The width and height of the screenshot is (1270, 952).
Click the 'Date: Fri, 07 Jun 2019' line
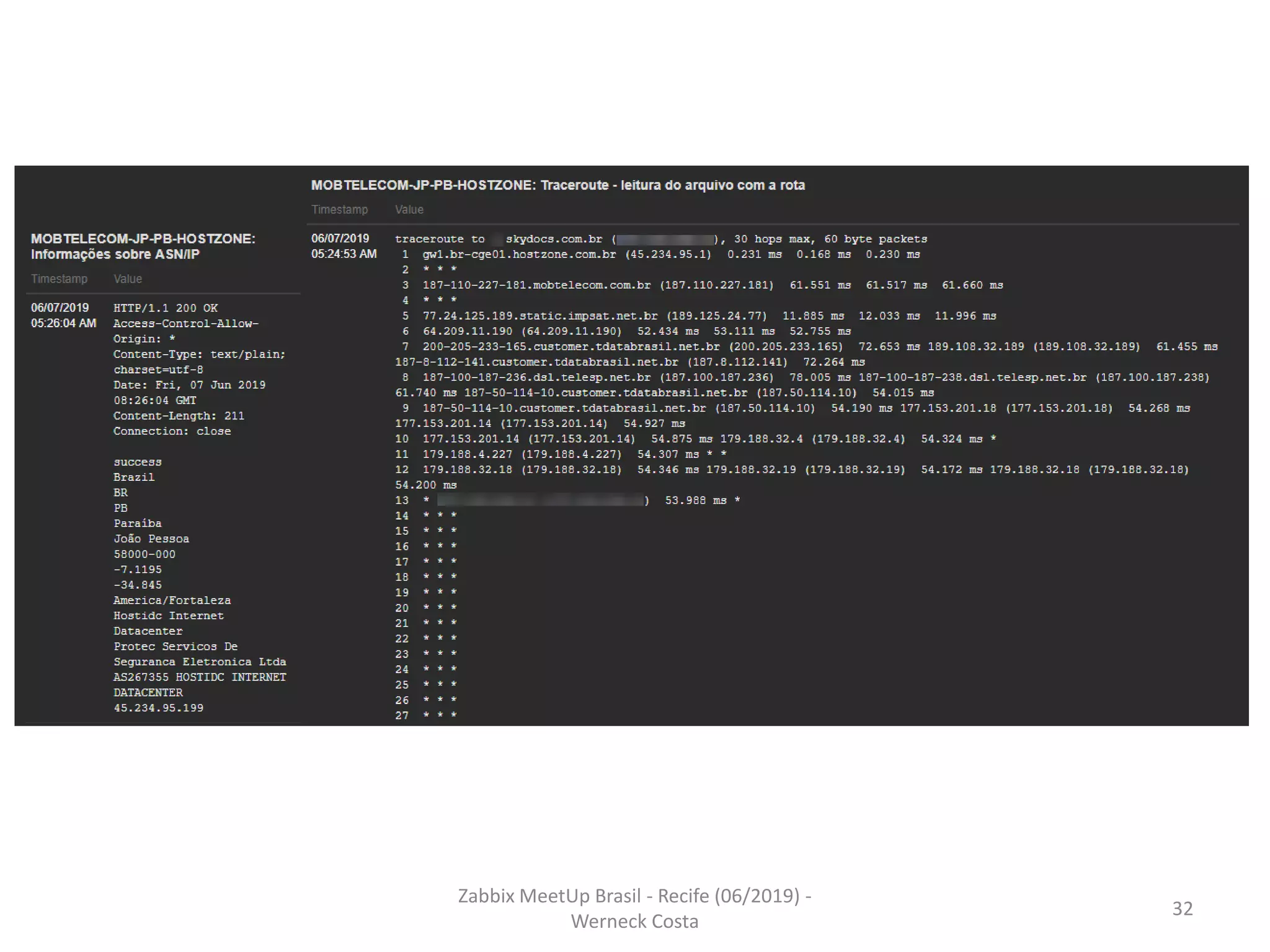(190, 385)
